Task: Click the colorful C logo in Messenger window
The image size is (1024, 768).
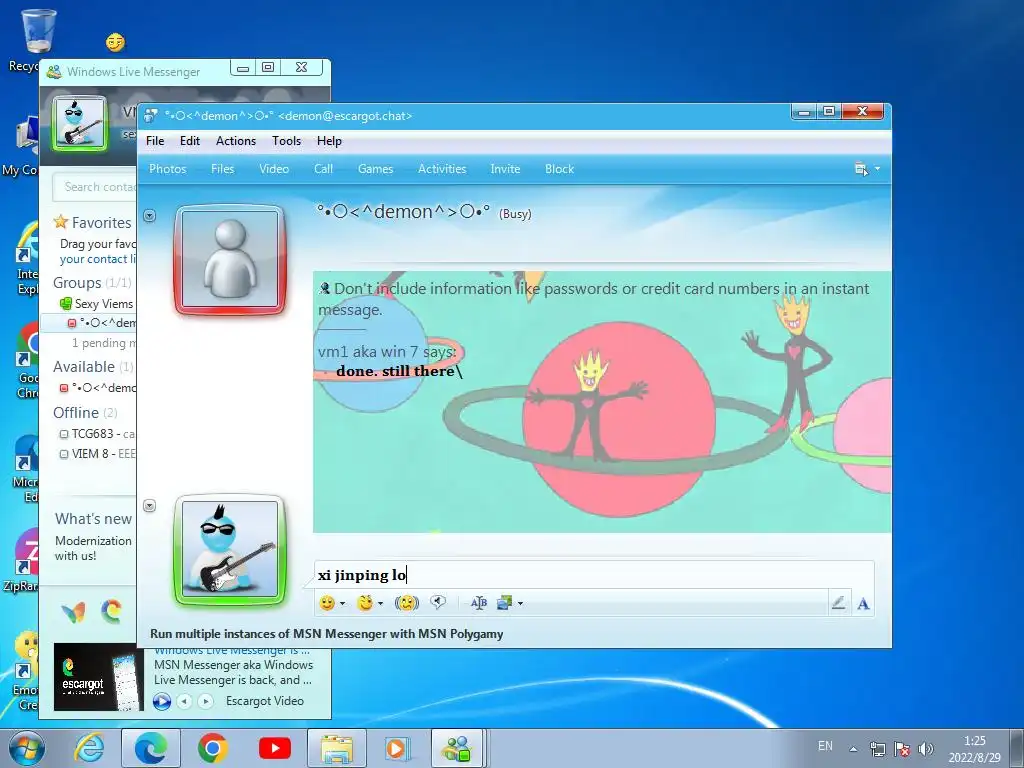Action: [x=111, y=611]
